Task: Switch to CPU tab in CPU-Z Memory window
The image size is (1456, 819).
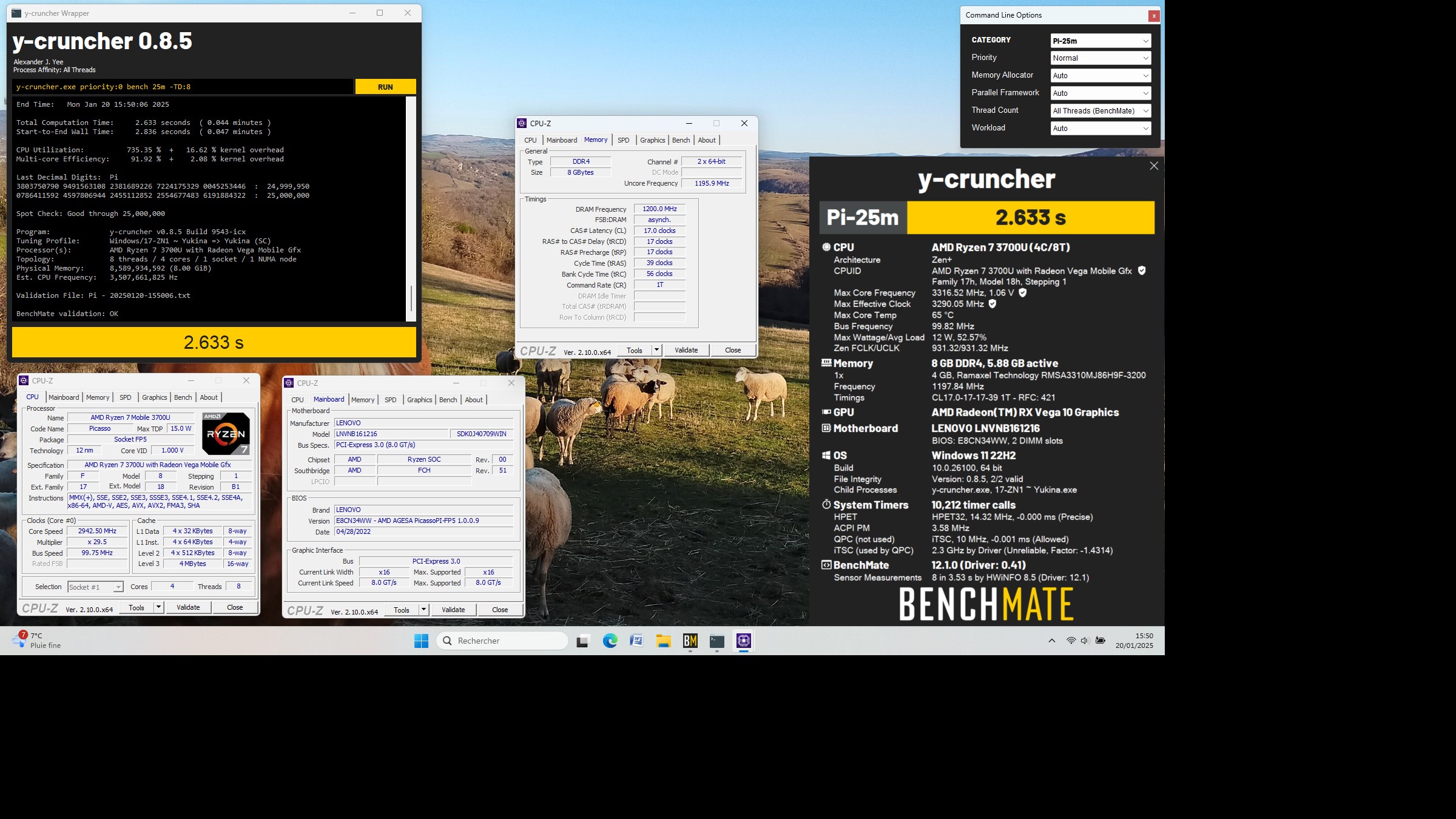Action: pyautogui.click(x=530, y=140)
